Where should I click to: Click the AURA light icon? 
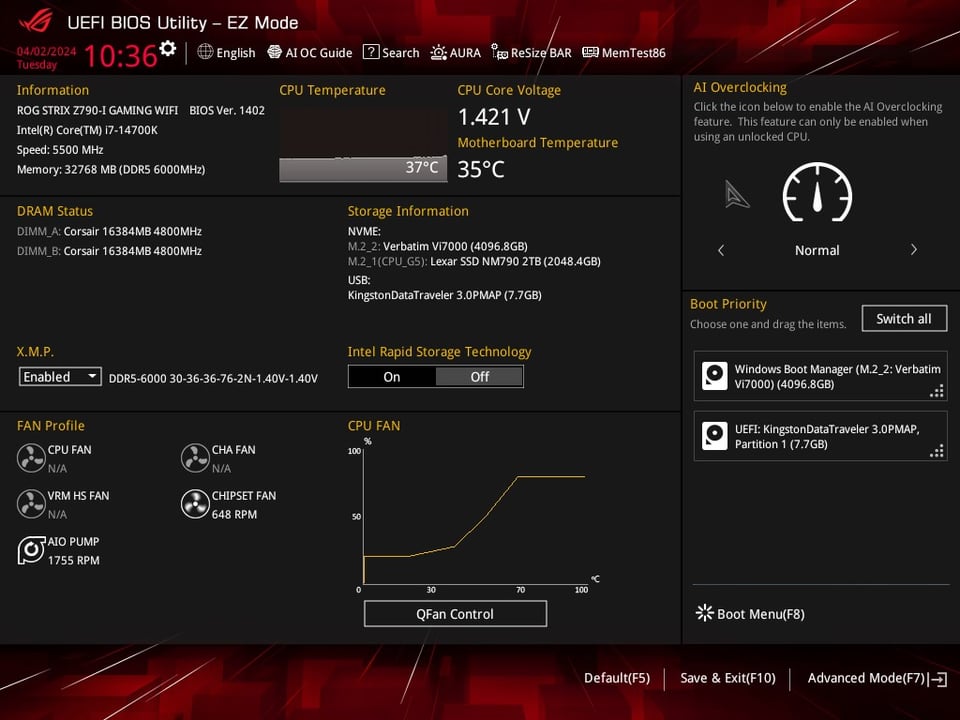(x=438, y=53)
